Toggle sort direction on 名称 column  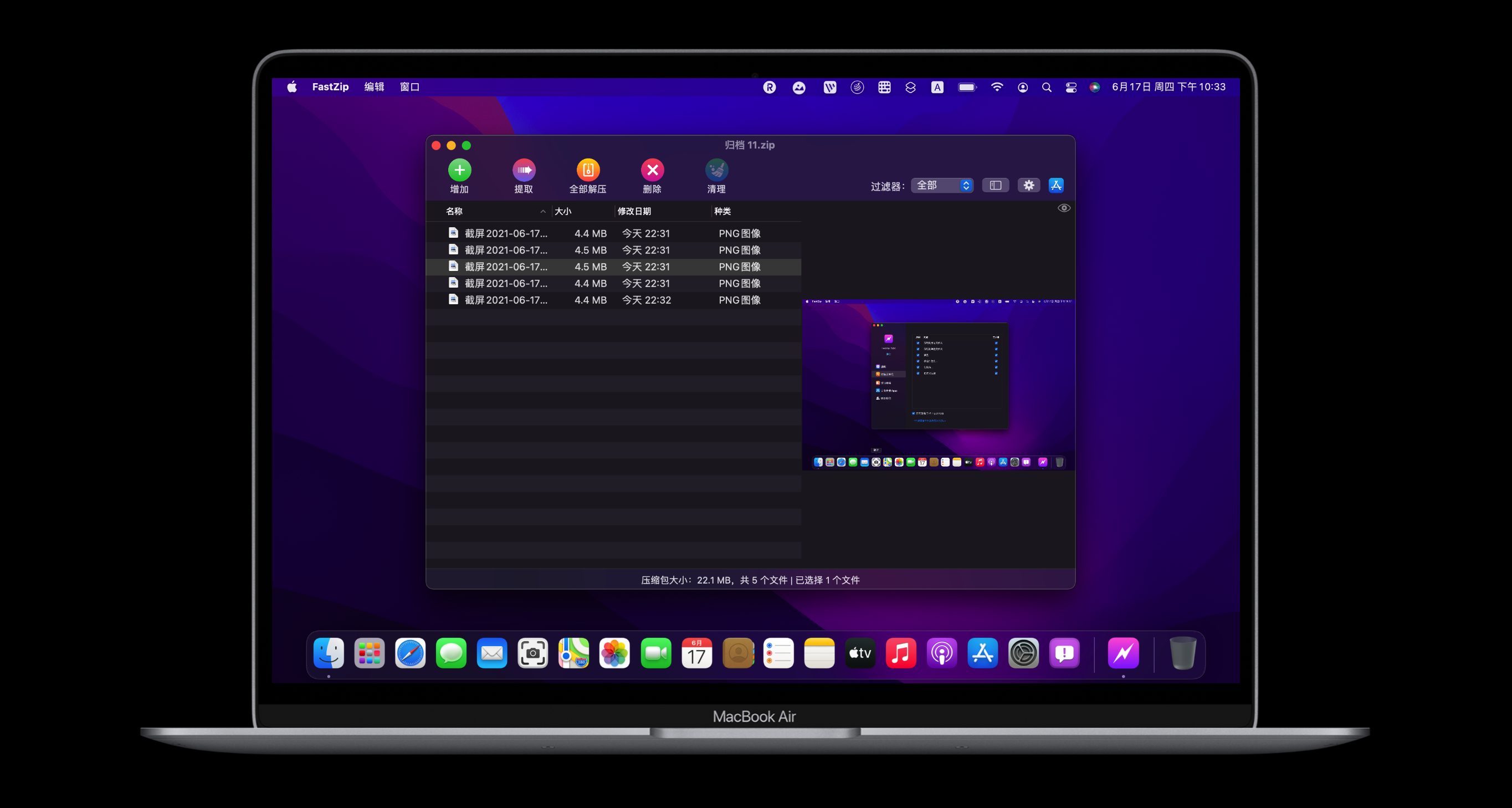coord(543,211)
